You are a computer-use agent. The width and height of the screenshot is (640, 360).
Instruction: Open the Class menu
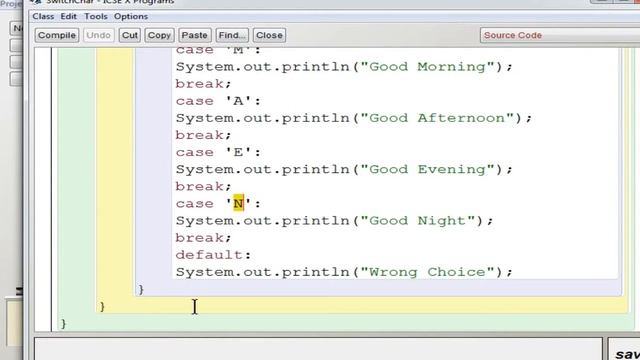click(x=43, y=16)
